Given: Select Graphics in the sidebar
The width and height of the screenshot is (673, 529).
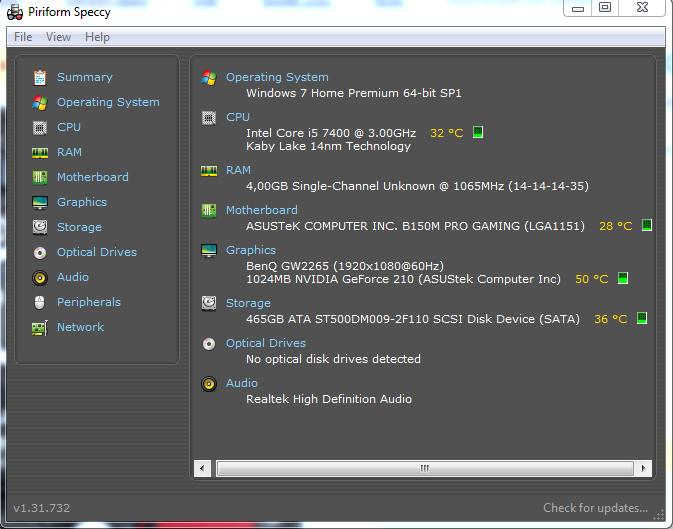Looking at the screenshot, I should tap(82, 202).
